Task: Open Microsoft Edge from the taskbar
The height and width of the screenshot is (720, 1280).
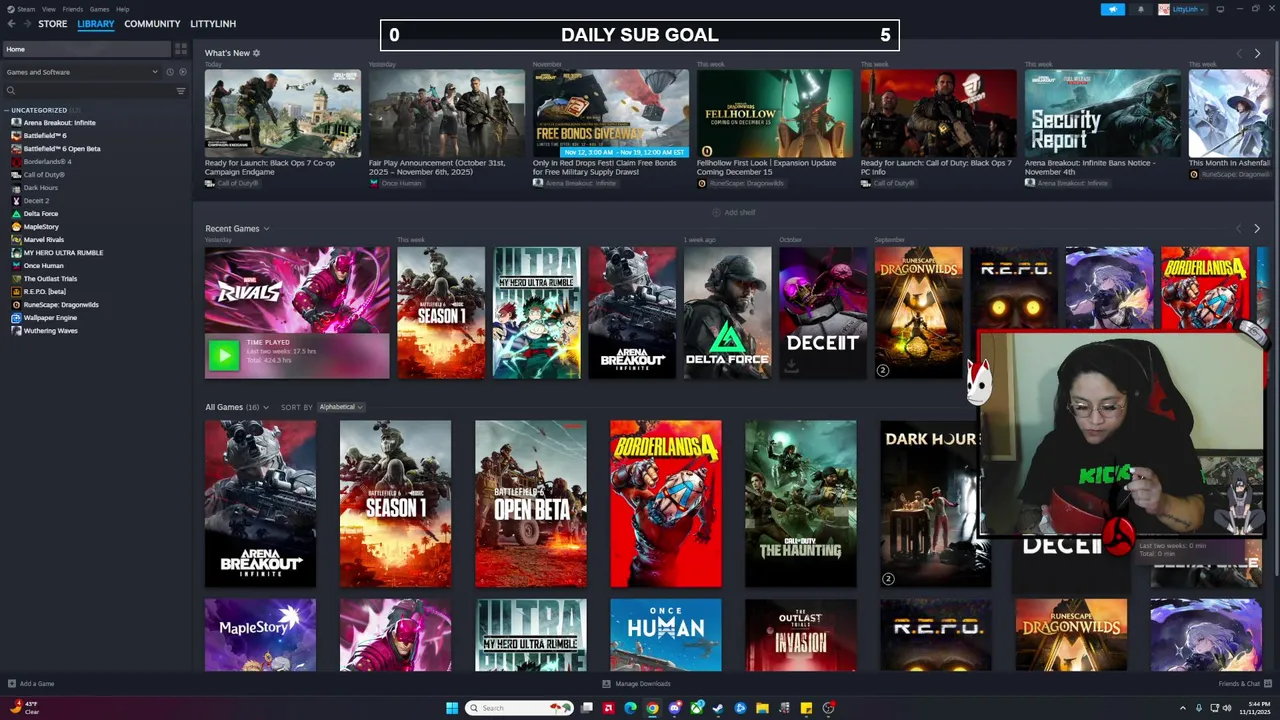Action: [630, 708]
